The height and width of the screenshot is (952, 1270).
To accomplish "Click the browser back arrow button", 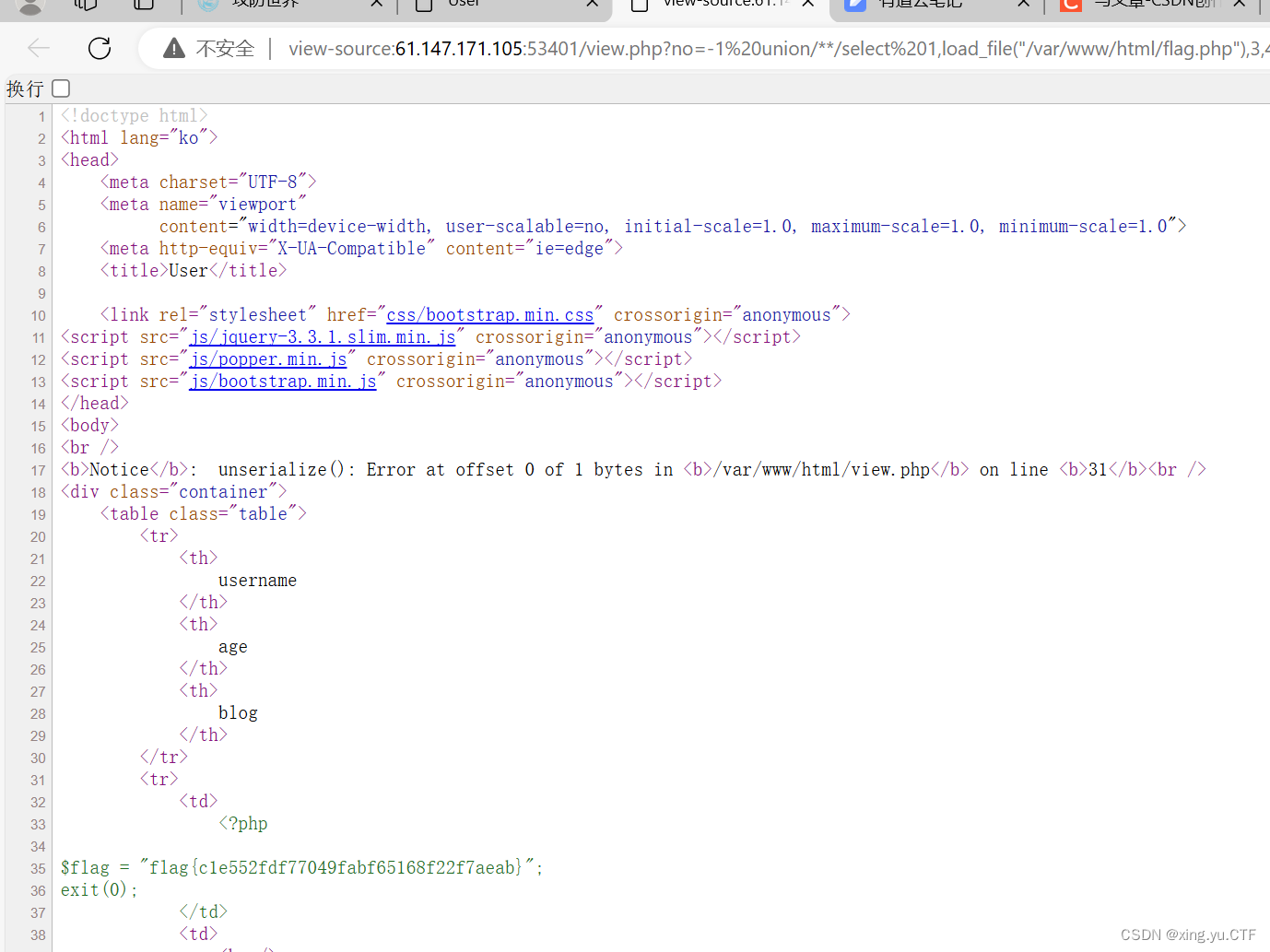I will [x=39, y=48].
